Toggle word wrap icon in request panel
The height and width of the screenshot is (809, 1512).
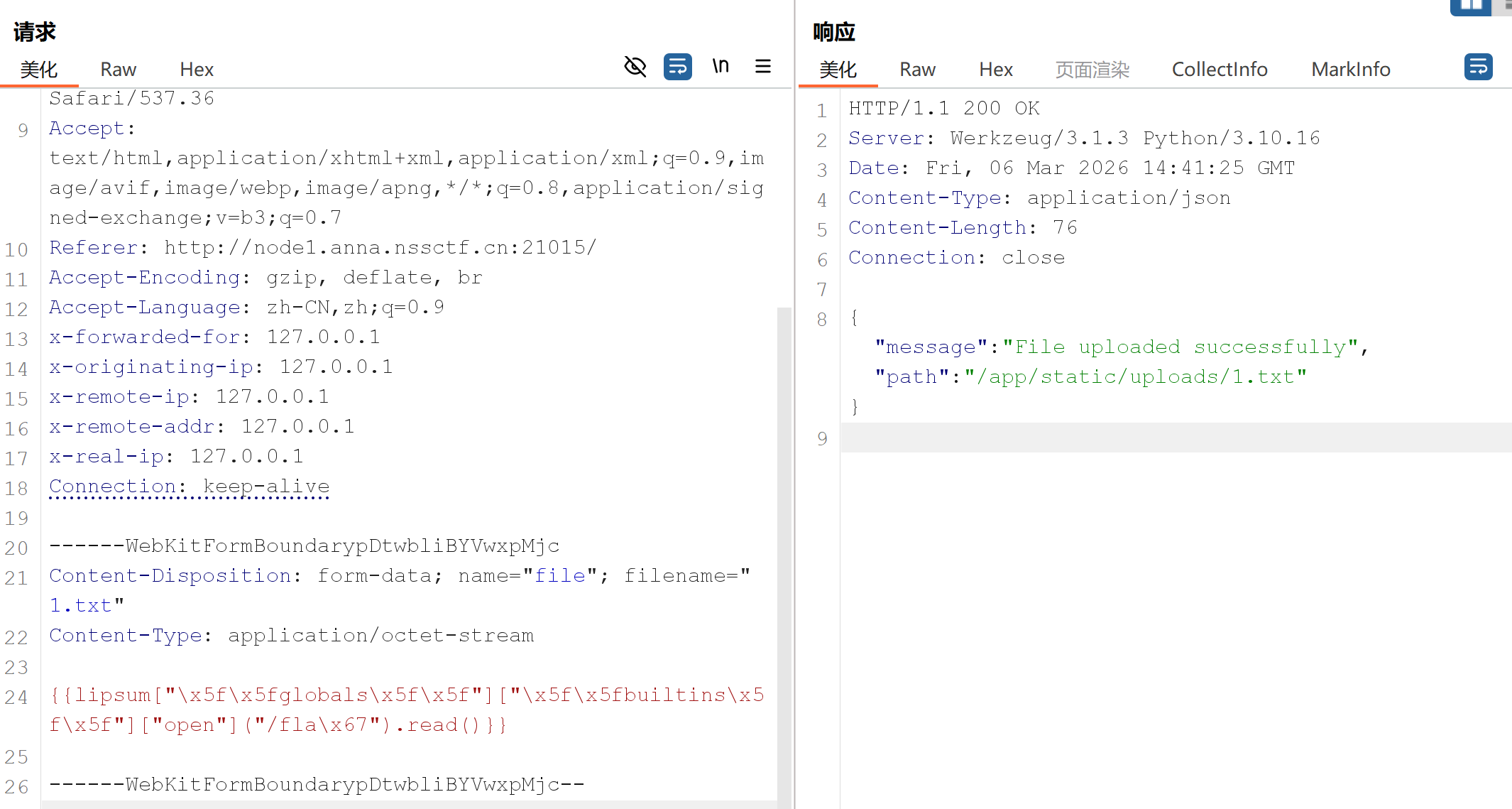pyautogui.click(x=677, y=67)
